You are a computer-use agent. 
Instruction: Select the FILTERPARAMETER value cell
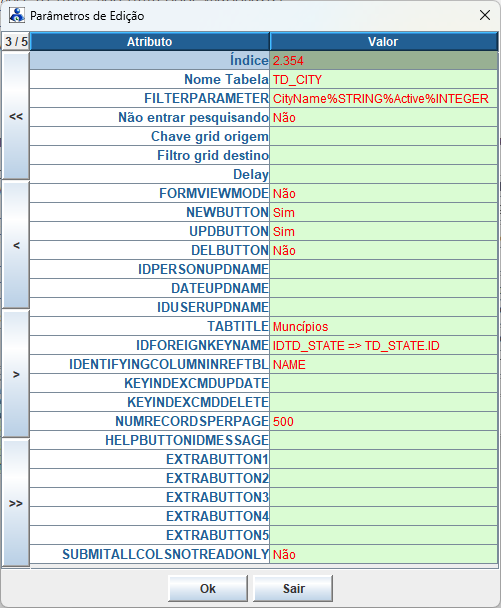click(x=384, y=98)
